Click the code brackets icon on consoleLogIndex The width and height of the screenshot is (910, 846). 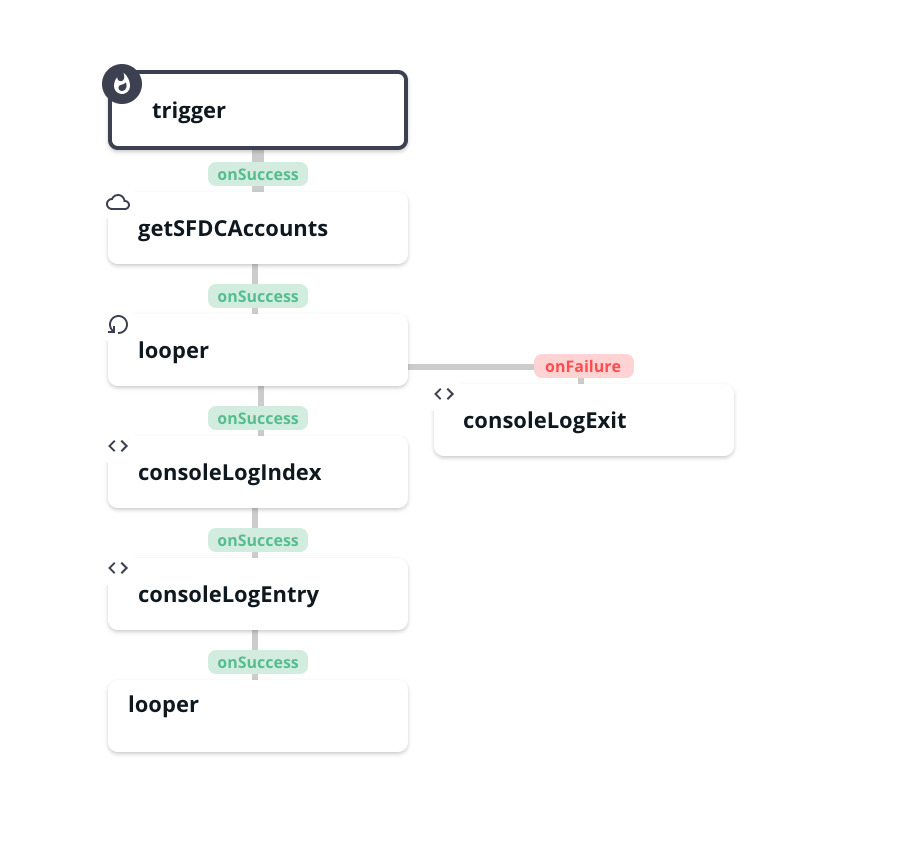tap(118, 446)
